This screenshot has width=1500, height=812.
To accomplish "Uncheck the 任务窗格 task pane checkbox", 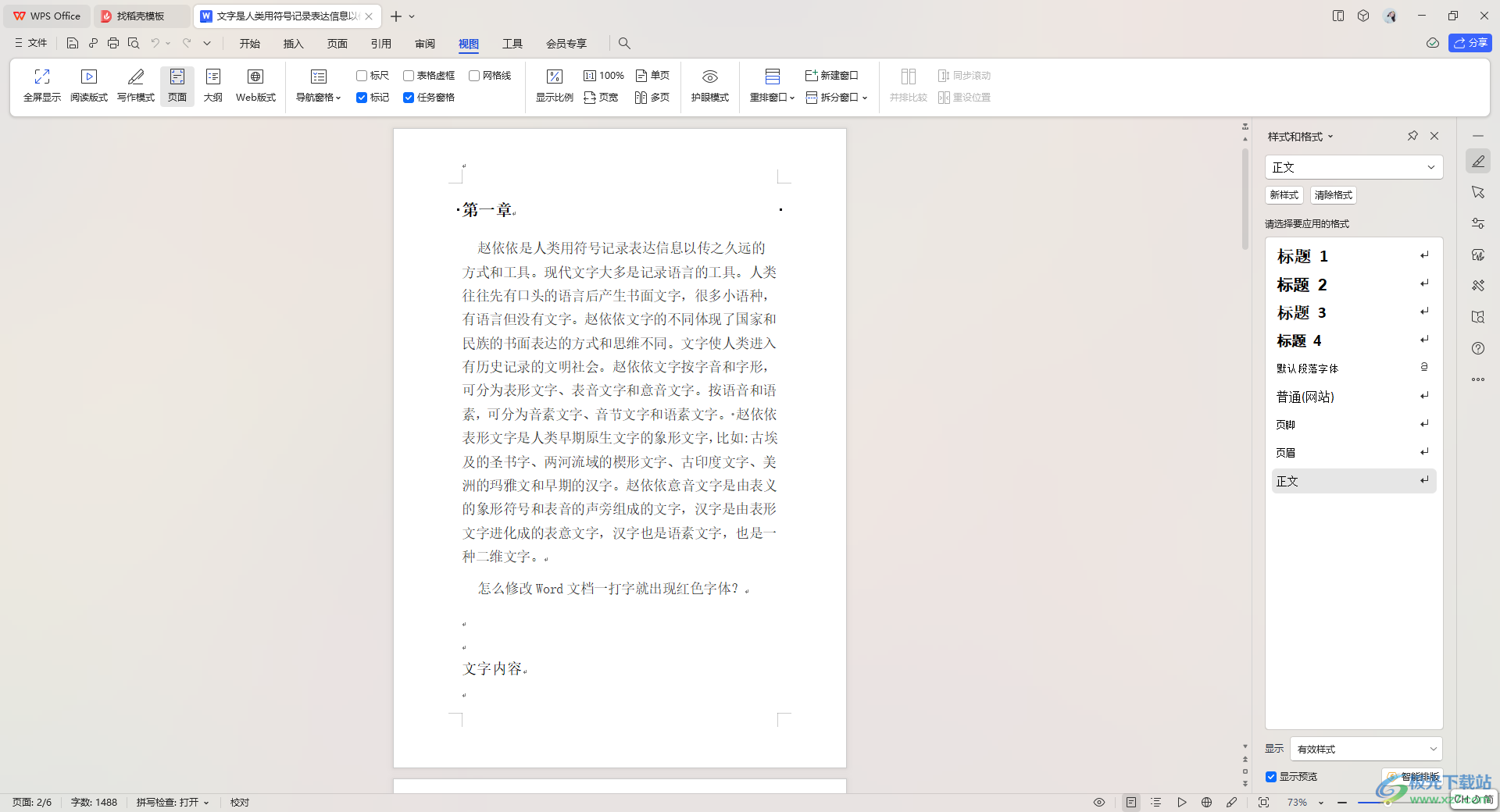I will click(x=409, y=98).
